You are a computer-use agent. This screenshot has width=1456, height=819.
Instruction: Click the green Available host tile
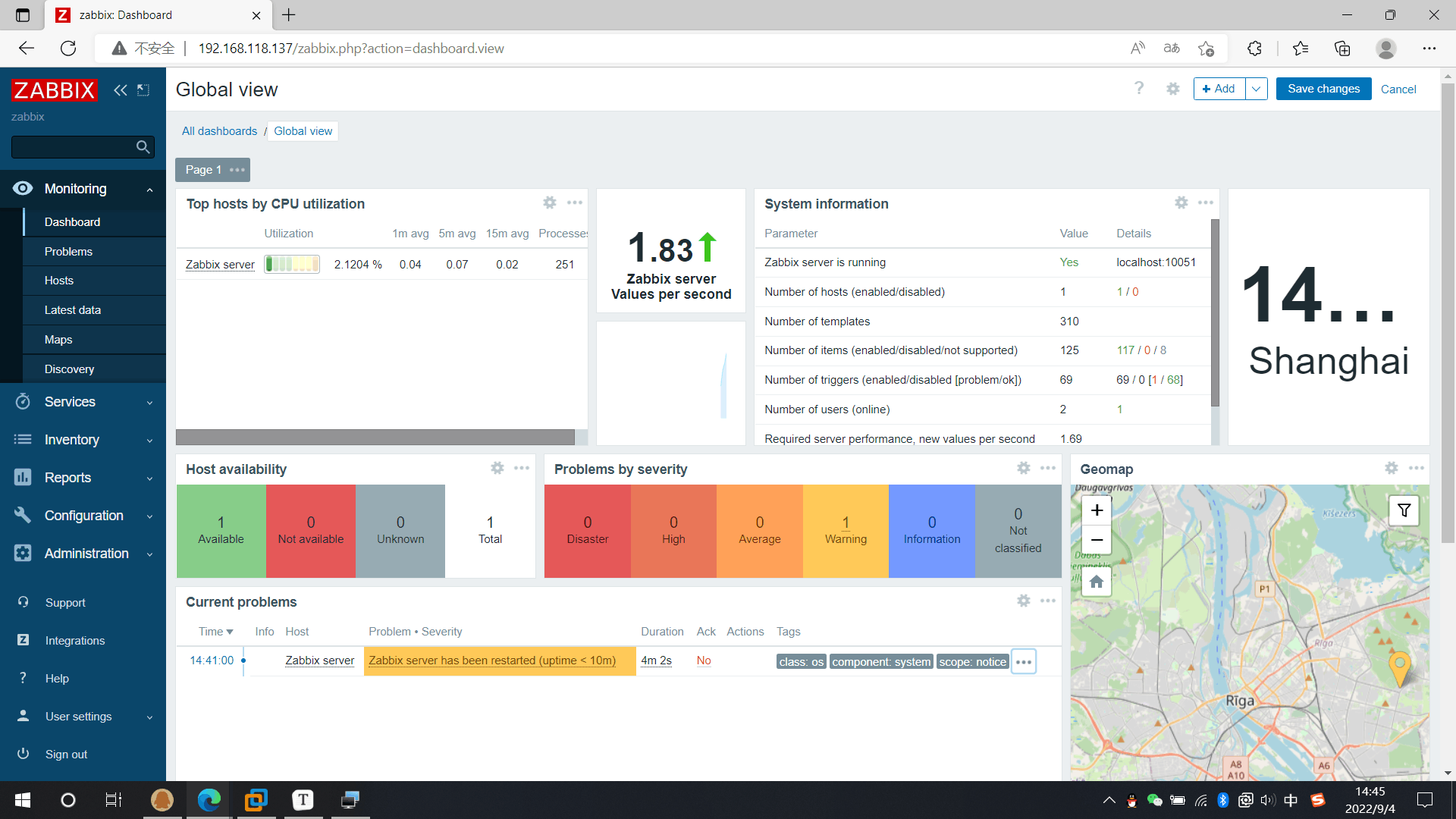pyautogui.click(x=221, y=531)
